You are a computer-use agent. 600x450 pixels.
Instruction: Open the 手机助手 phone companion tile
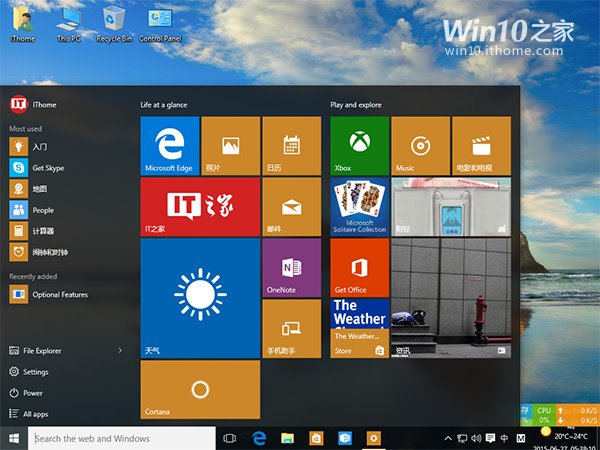tap(292, 329)
